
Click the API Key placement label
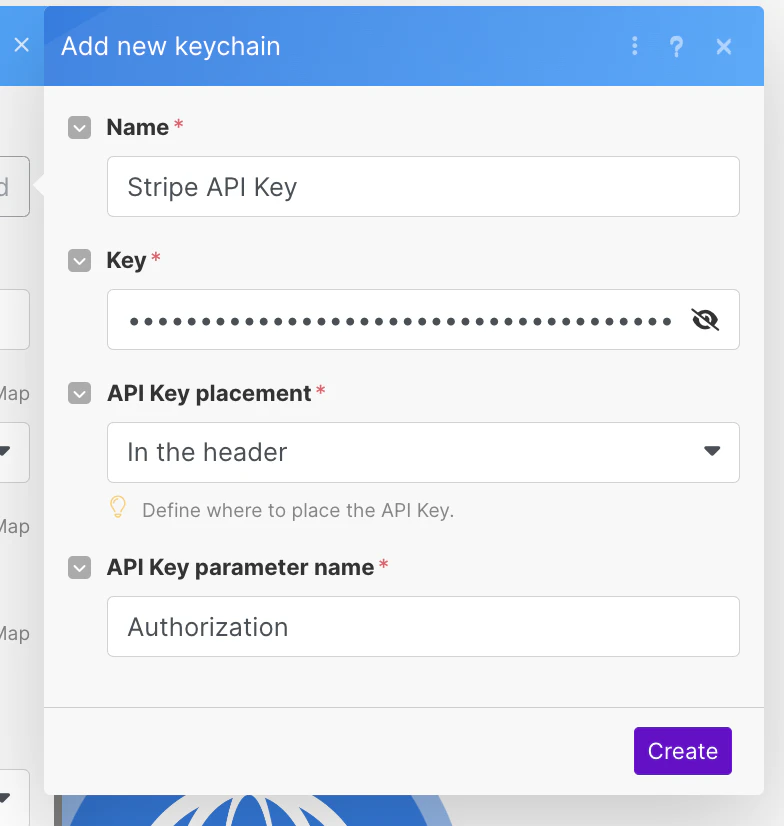pyautogui.click(x=209, y=394)
